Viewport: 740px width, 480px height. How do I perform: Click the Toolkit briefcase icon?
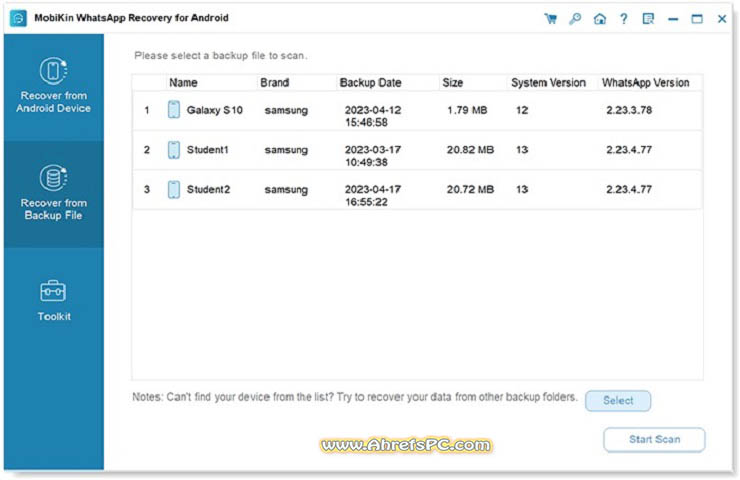click(x=53, y=291)
